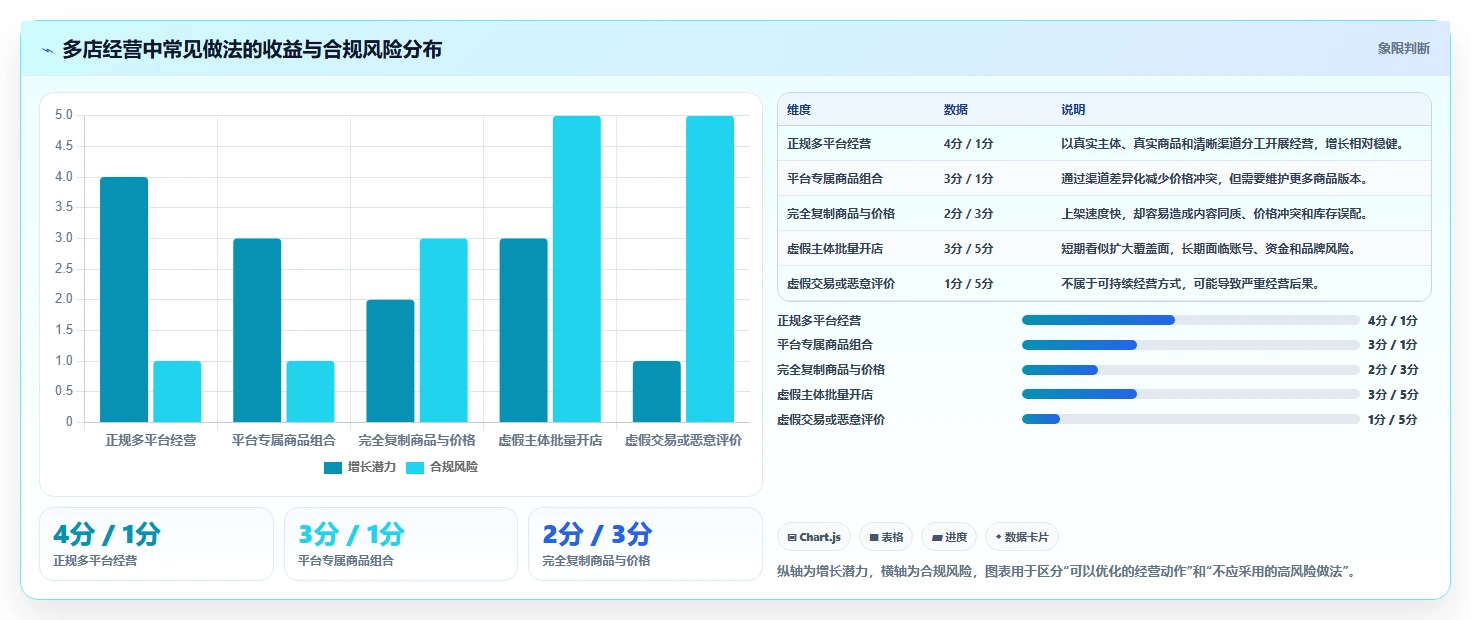Viewport: 1471px width, 620px height.
Task: Toggle the 增长潜力 legend swatch
Action: (x=333, y=467)
